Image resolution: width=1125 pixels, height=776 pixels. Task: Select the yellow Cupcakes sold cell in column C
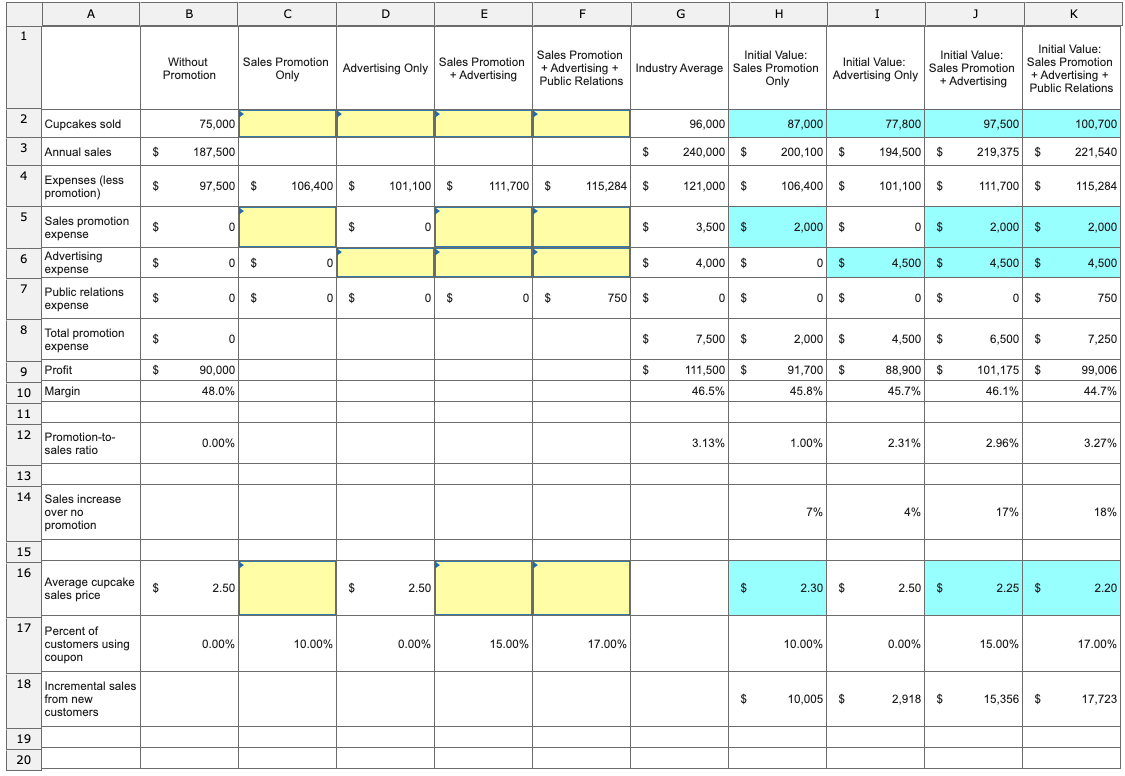coord(287,124)
